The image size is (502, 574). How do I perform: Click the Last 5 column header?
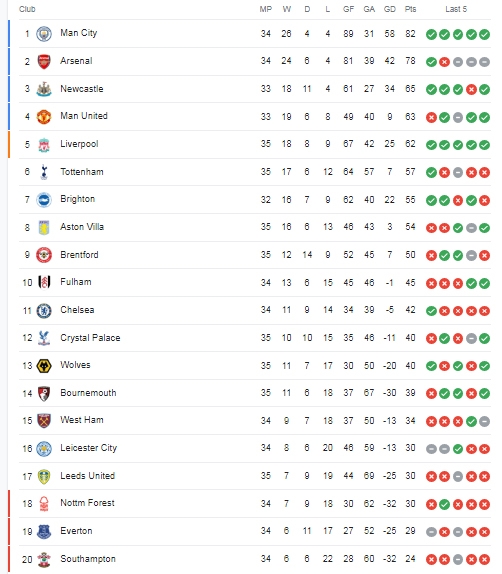[x=456, y=9]
